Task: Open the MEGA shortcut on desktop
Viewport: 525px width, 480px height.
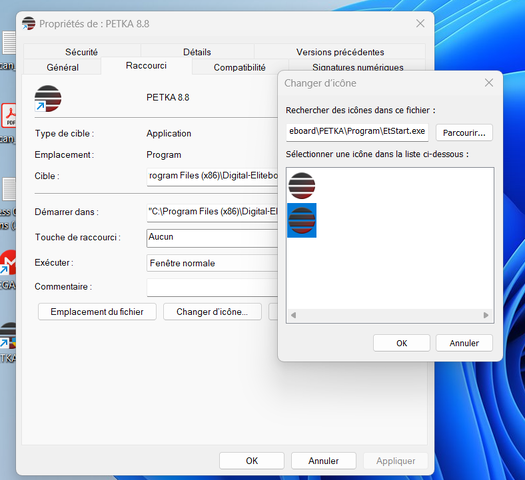Action: pos(8,263)
